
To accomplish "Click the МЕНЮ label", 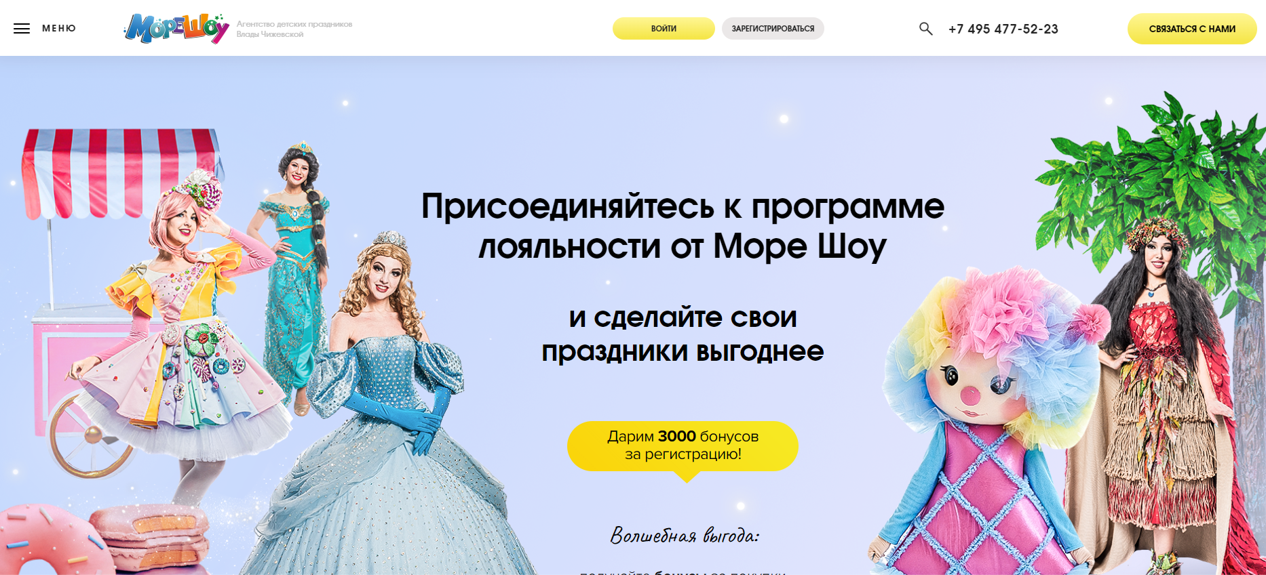I will (59, 28).
